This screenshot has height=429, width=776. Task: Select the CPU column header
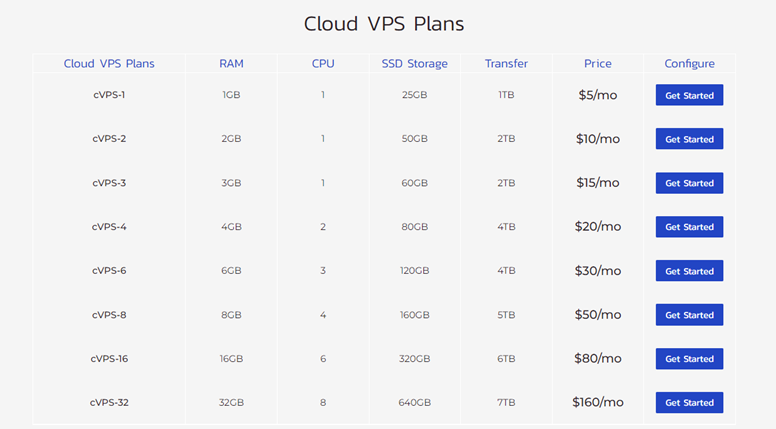323,64
